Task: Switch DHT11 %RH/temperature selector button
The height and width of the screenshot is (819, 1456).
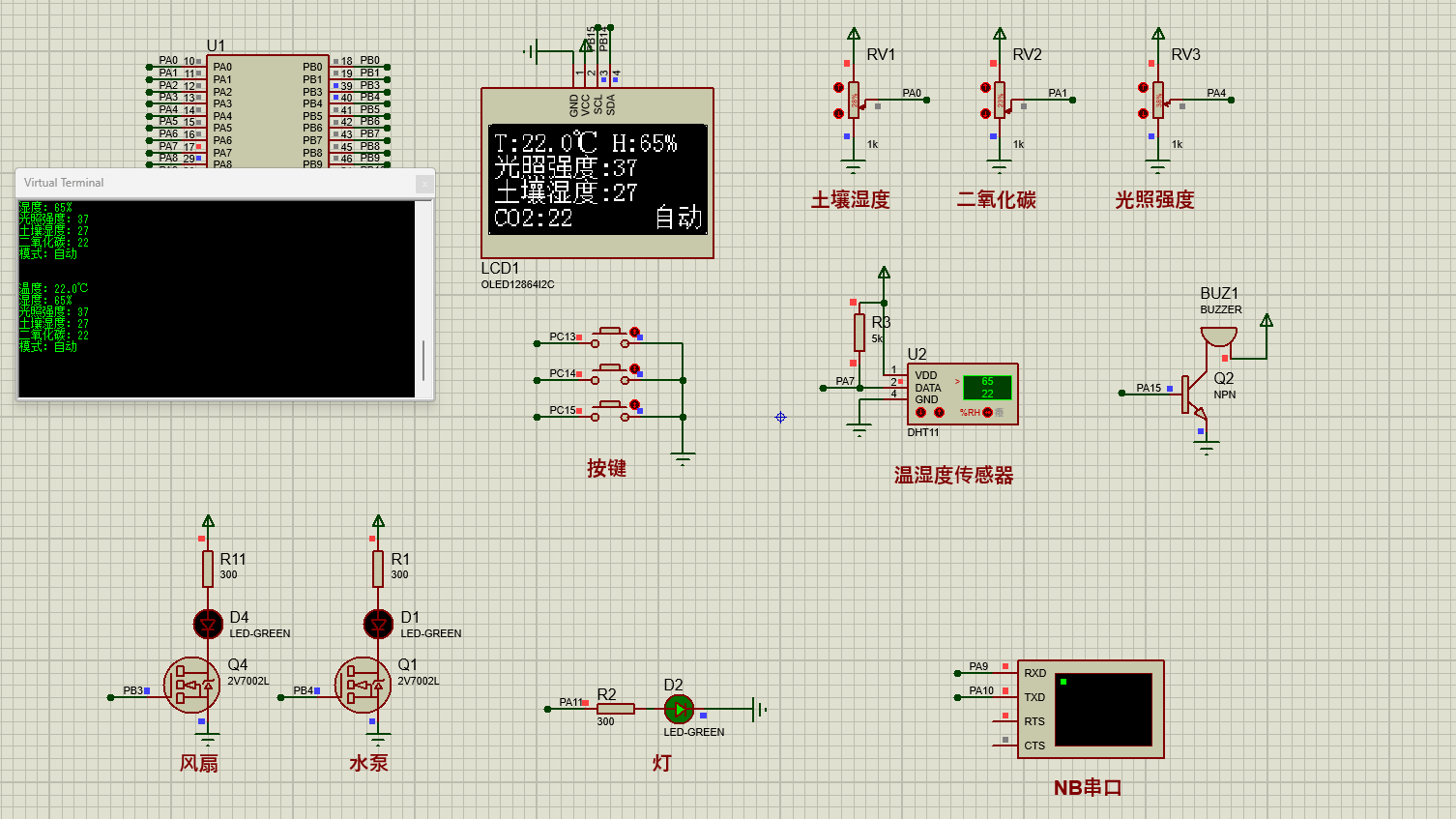Action: (x=987, y=412)
